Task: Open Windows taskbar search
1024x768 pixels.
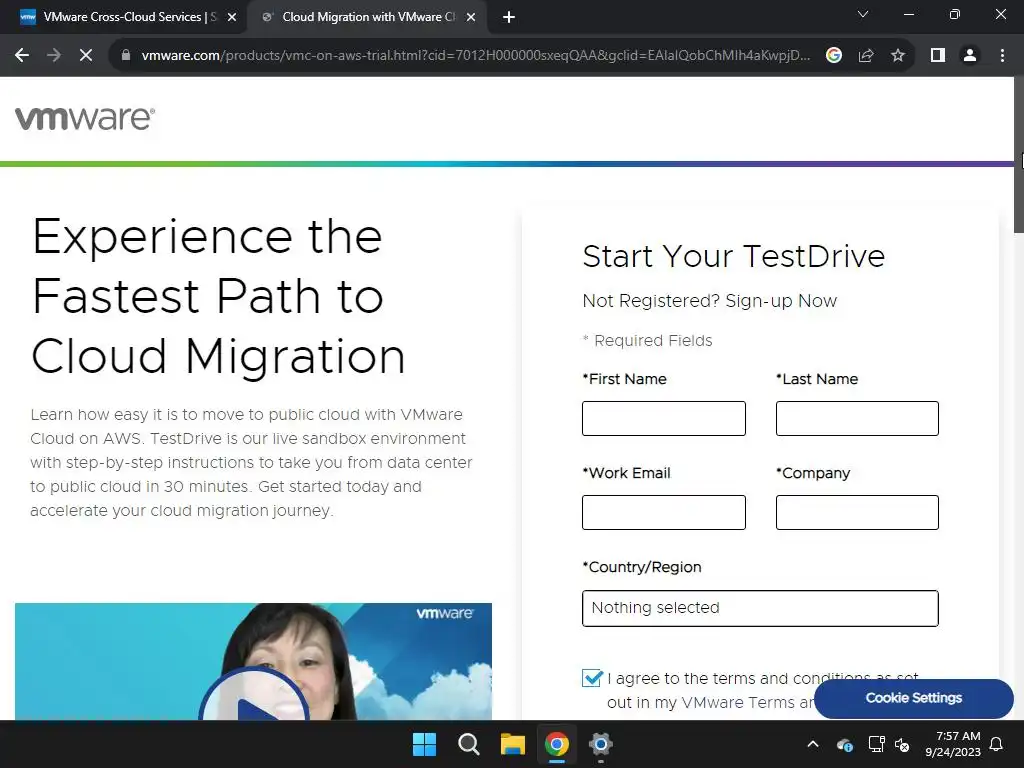Action: point(468,744)
